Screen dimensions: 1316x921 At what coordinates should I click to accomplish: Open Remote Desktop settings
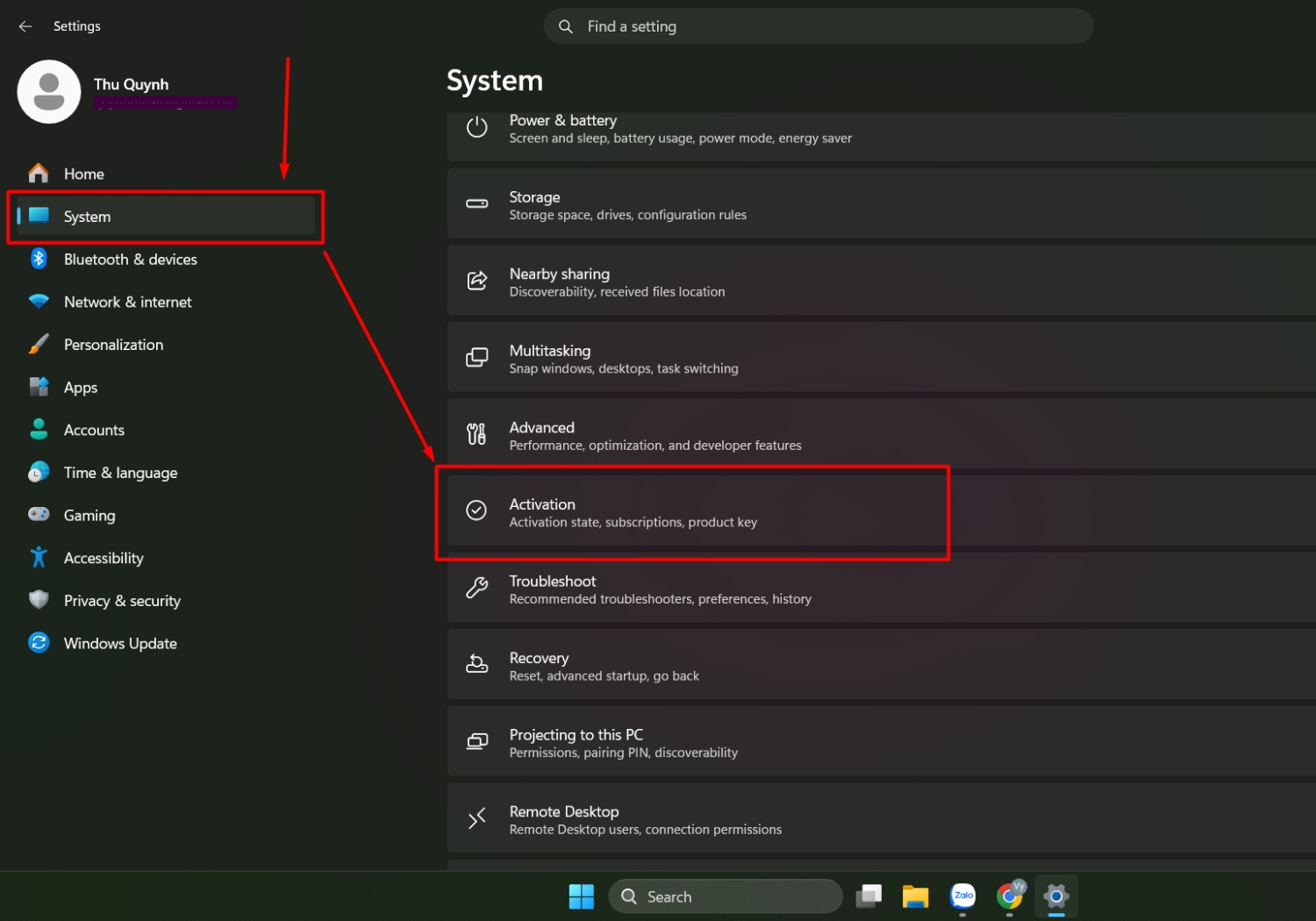pos(882,818)
